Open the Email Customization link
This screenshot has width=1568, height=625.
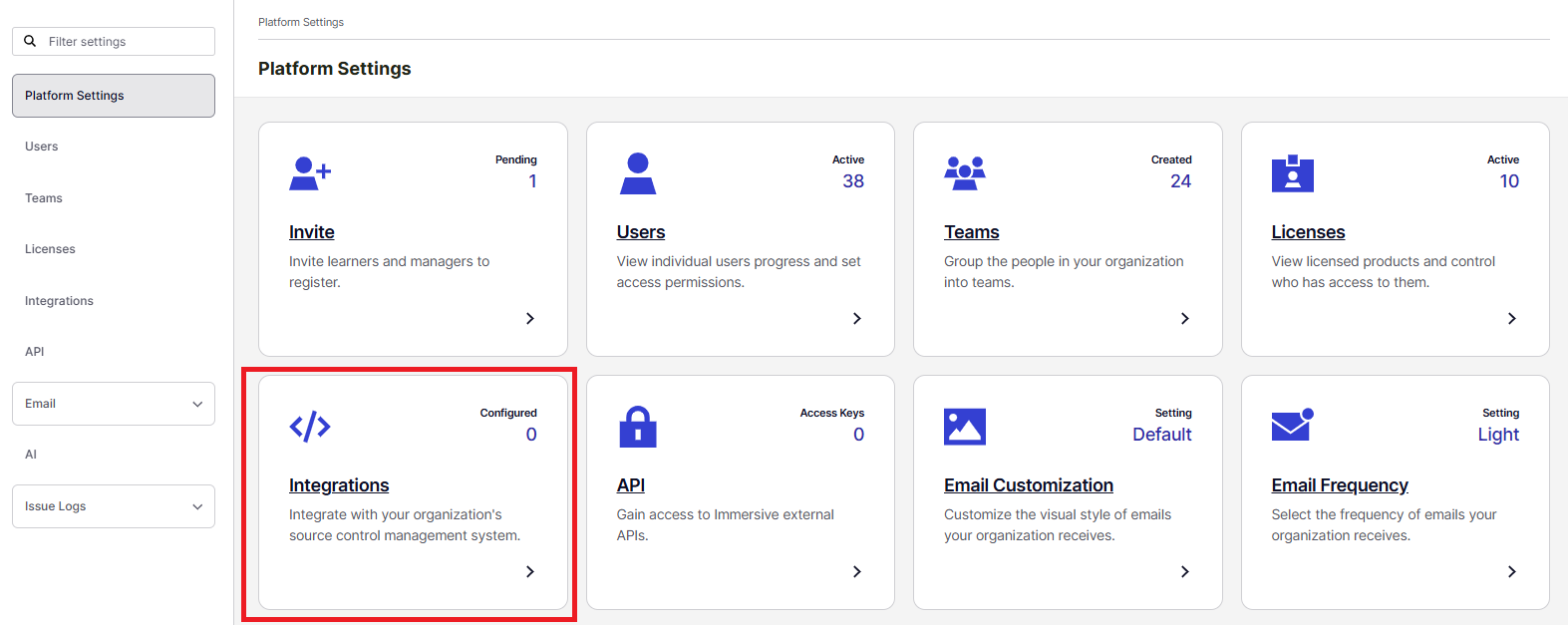point(1028,485)
